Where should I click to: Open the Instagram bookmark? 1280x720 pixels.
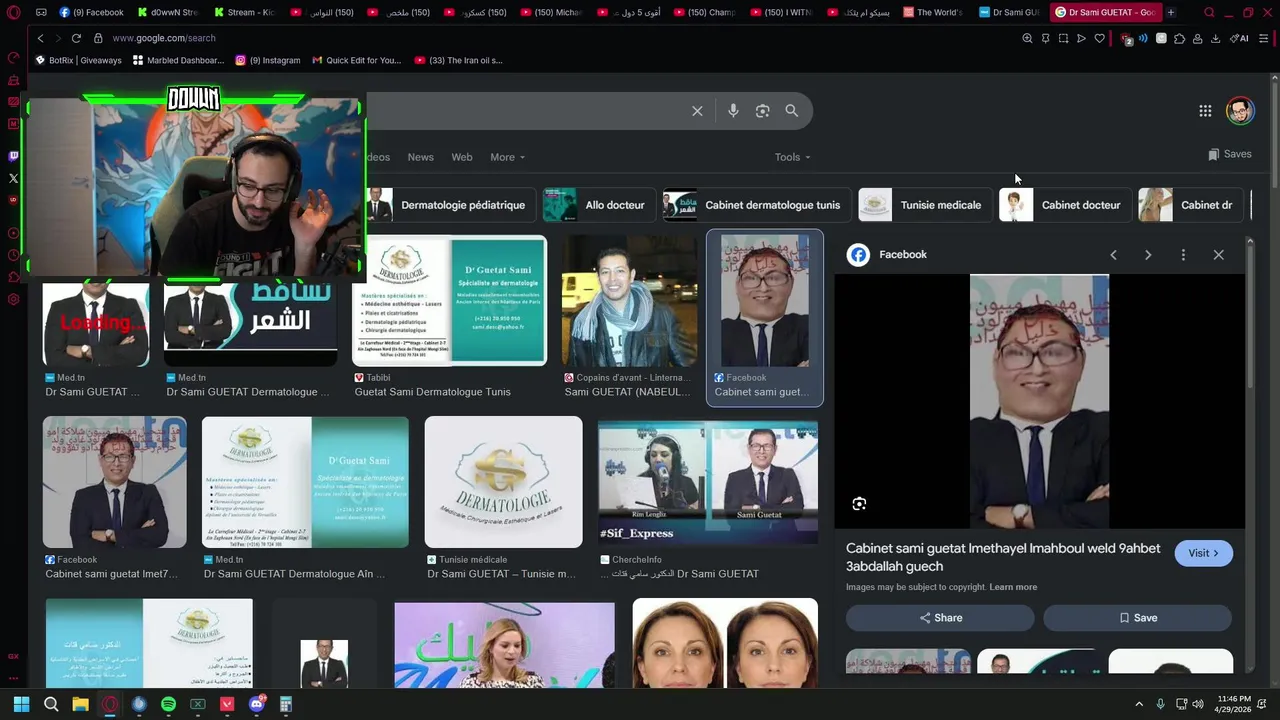pos(268,60)
